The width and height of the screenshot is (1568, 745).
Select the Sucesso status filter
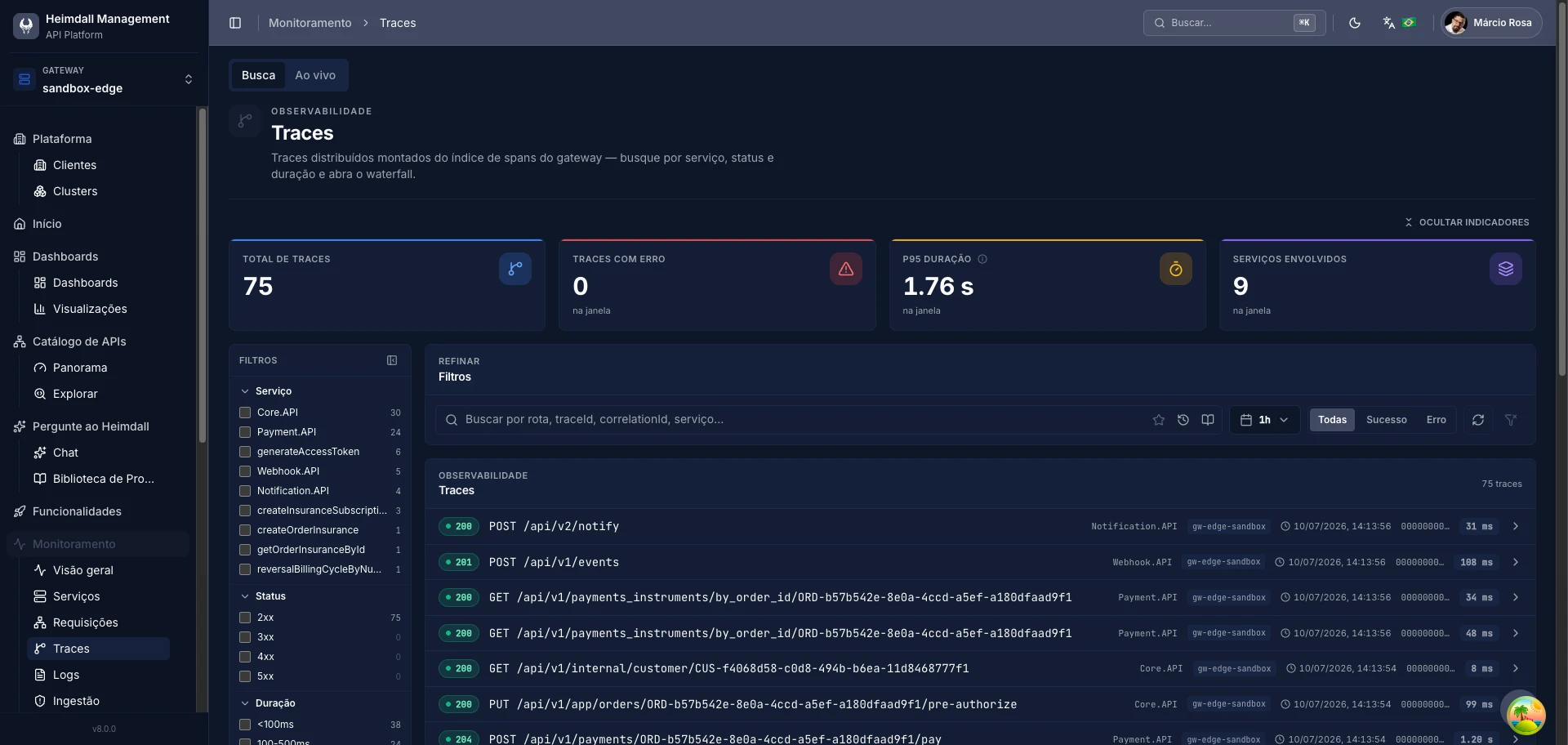[x=1387, y=420]
